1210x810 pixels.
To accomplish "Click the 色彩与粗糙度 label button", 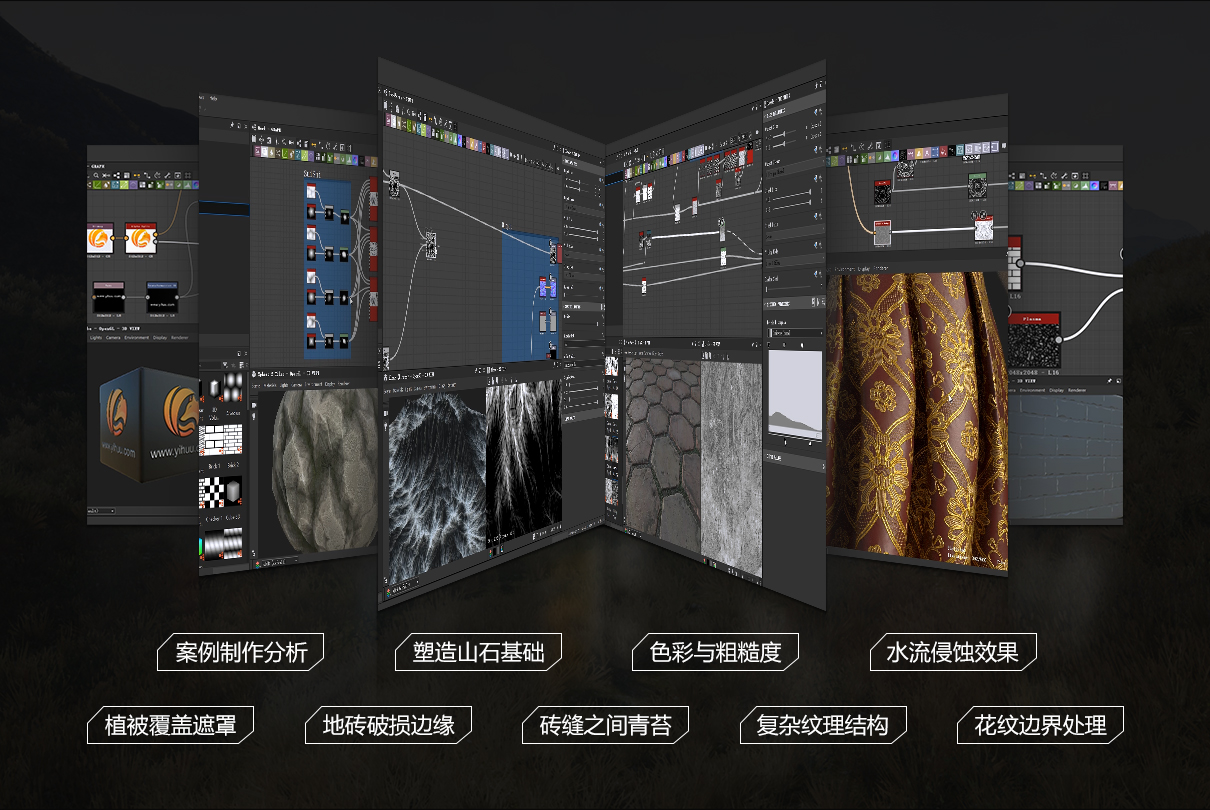I will click(716, 653).
